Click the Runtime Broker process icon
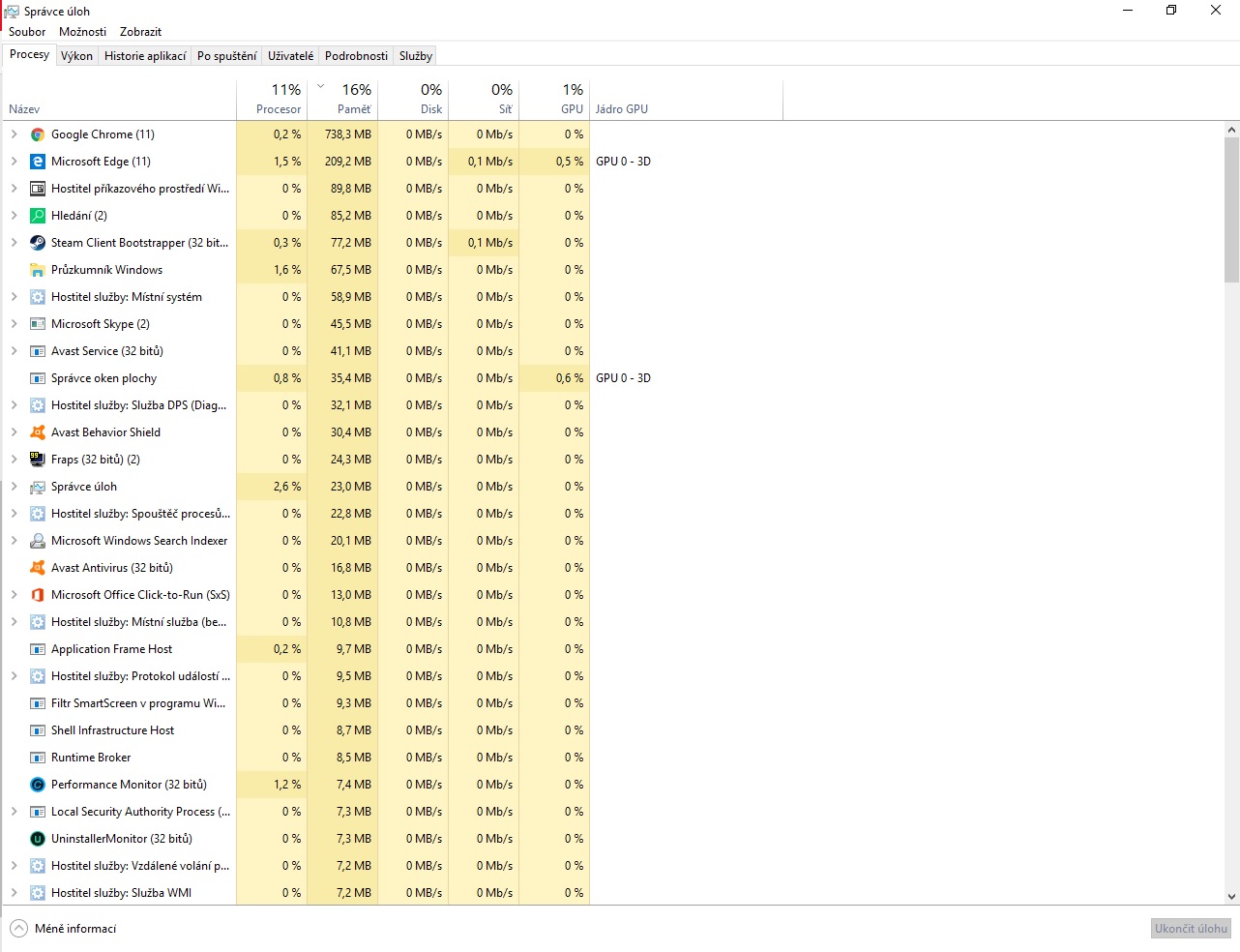The height and width of the screenshot is (952, 1240). pos(38,758)
